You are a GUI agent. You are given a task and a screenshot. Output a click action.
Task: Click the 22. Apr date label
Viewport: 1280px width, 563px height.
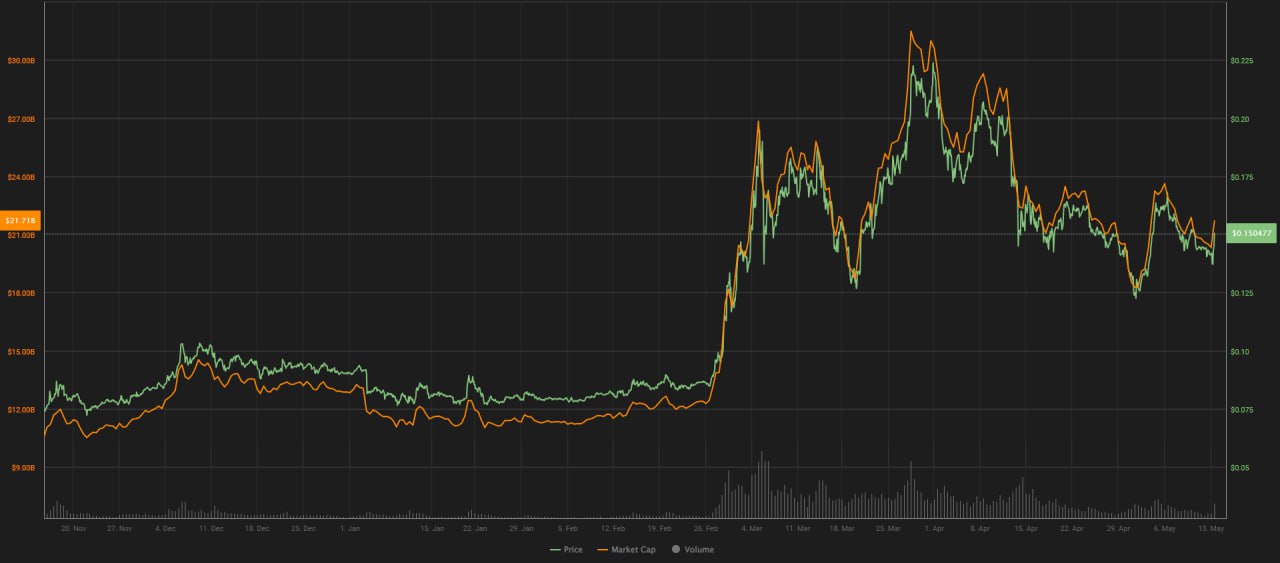(x=1072, y=527)
